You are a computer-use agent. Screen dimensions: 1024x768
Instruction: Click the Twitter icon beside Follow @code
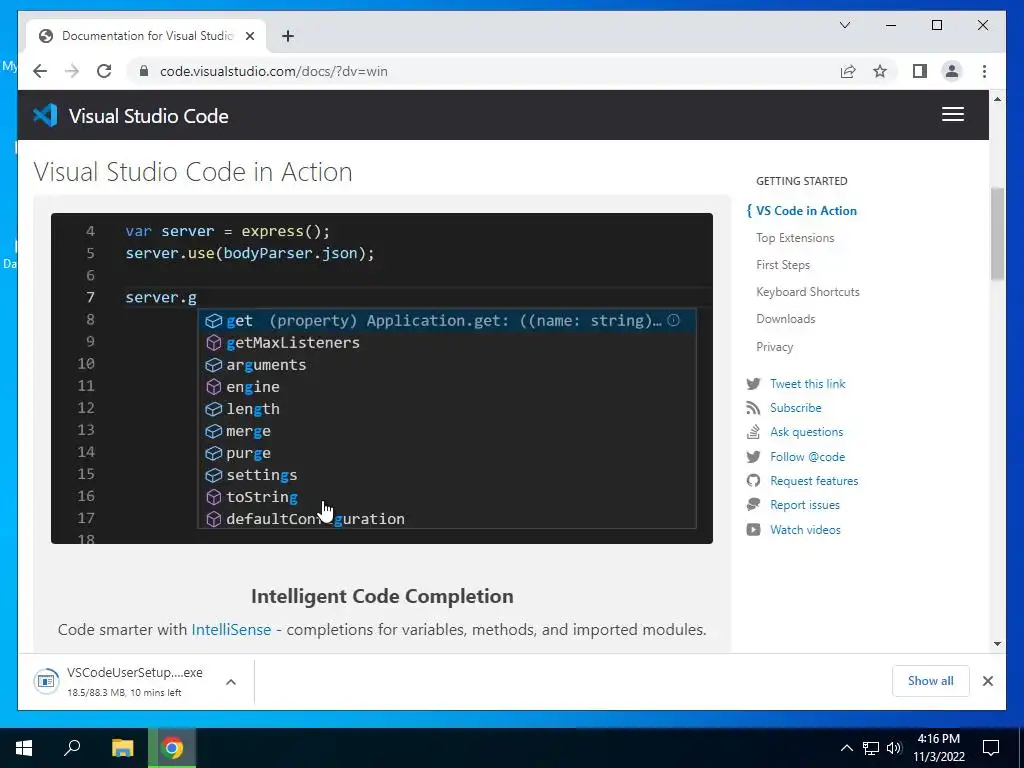[x=754, y=456]
